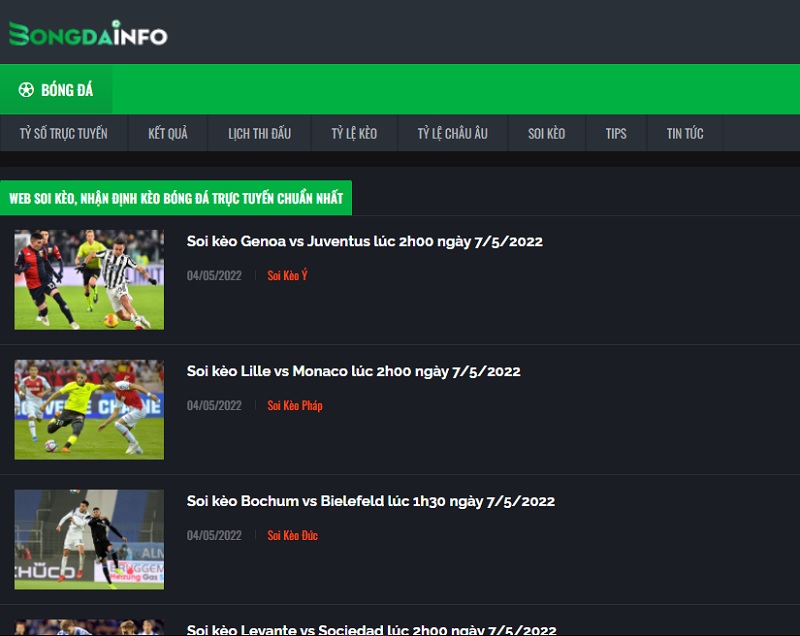Open the Lille vs Monaco match thumbnail

pyautogui.click(x=89, y=410)
